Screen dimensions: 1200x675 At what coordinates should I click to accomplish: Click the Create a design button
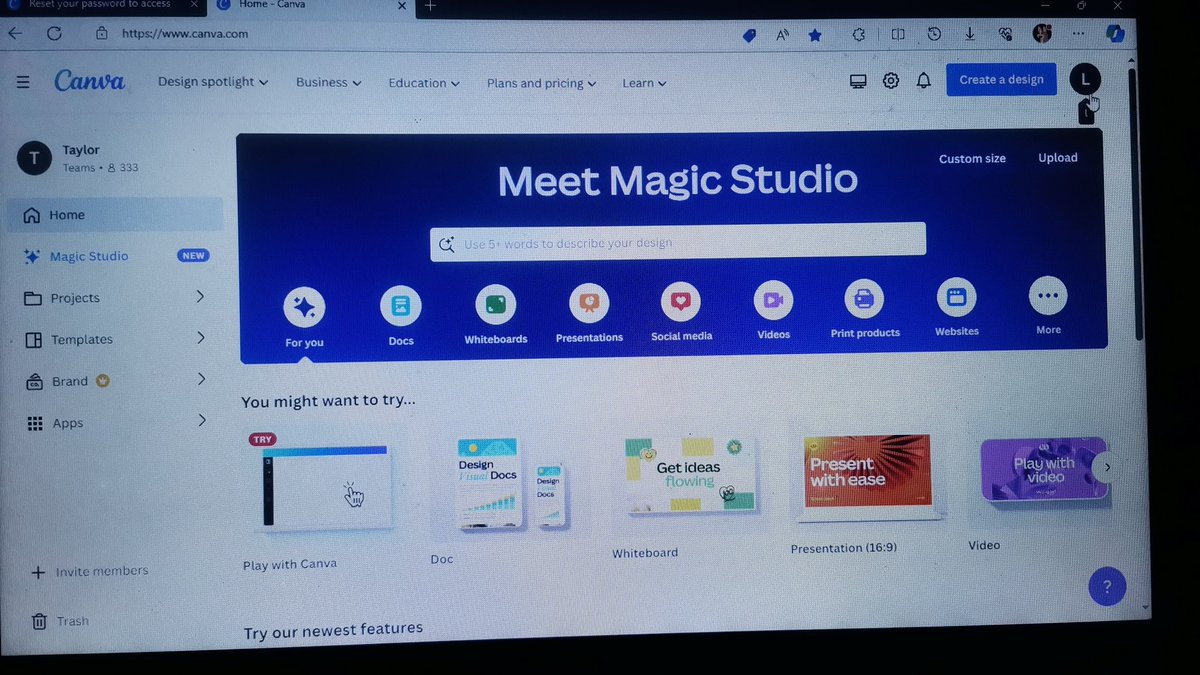1001,80
